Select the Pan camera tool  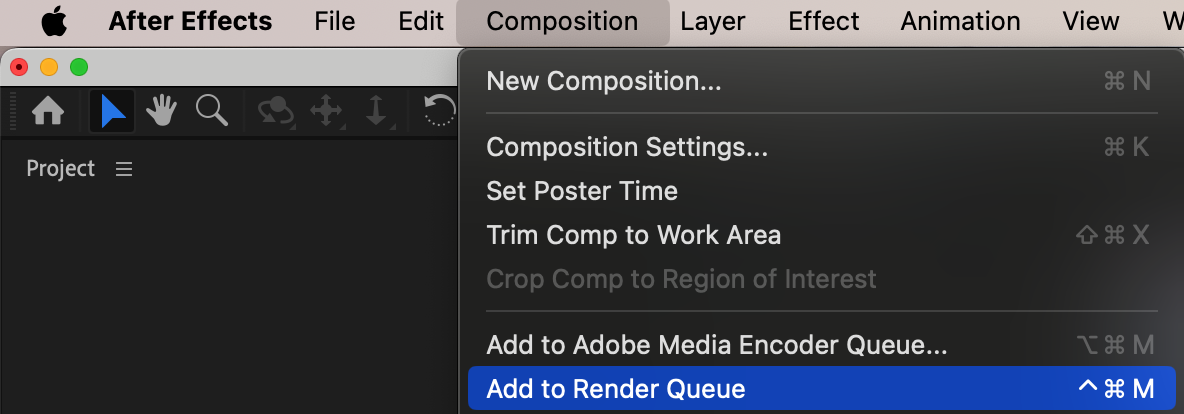tap(326, 111)
